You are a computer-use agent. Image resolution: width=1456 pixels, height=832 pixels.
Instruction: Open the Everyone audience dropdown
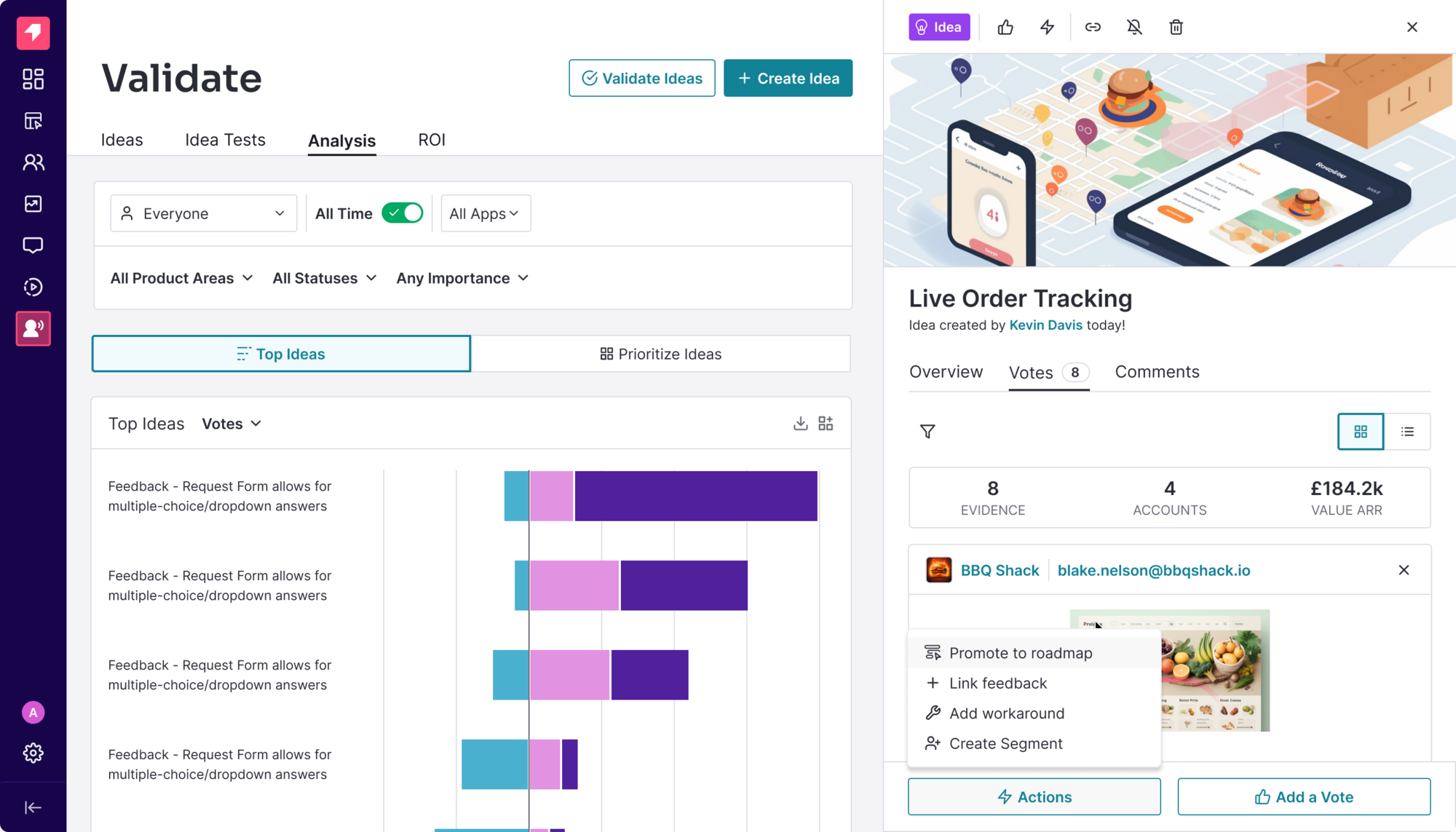tap(203, 213)
